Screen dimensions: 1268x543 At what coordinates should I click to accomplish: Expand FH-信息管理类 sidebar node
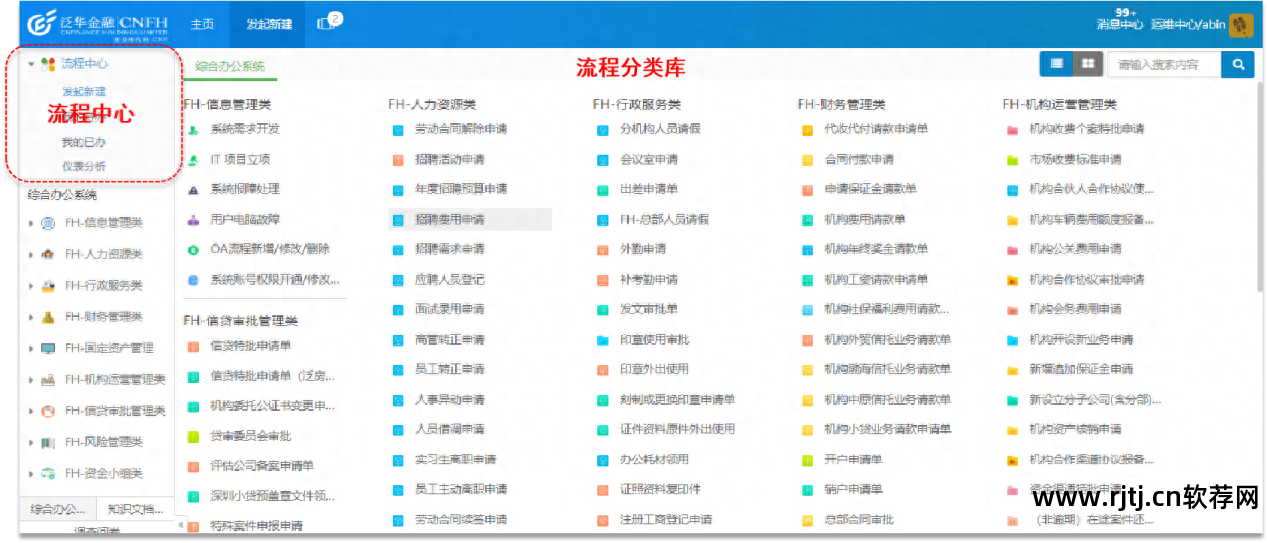coord(31,224)
